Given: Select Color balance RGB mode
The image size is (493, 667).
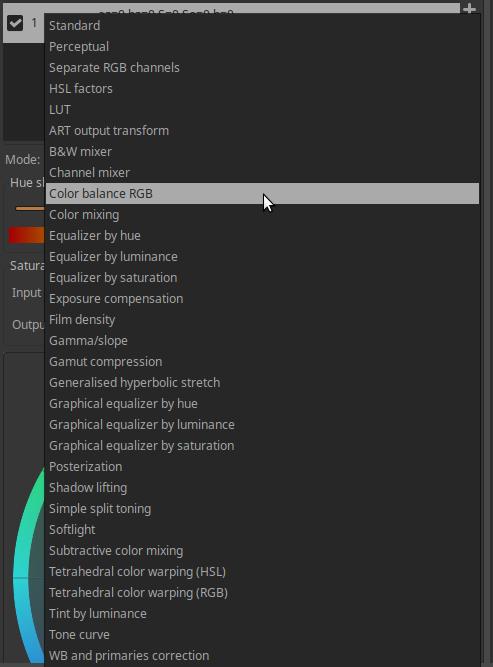Looking at the screenshot, I should (262, 194).
